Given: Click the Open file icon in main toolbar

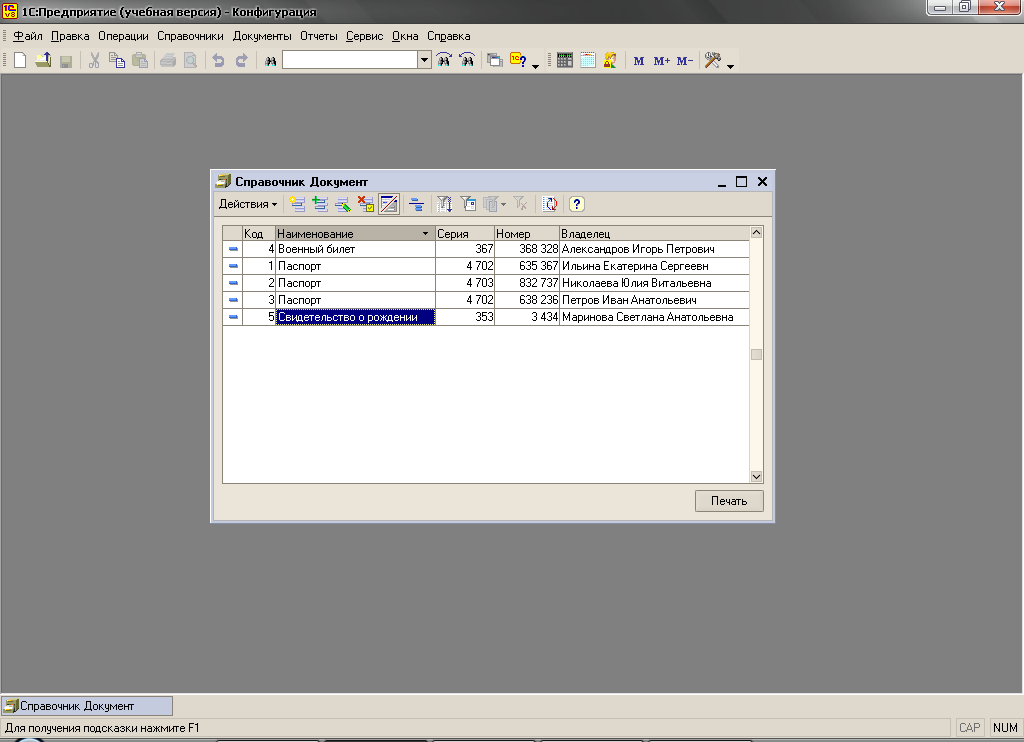Looking at the screenshot, I should [x=43, y=61].
